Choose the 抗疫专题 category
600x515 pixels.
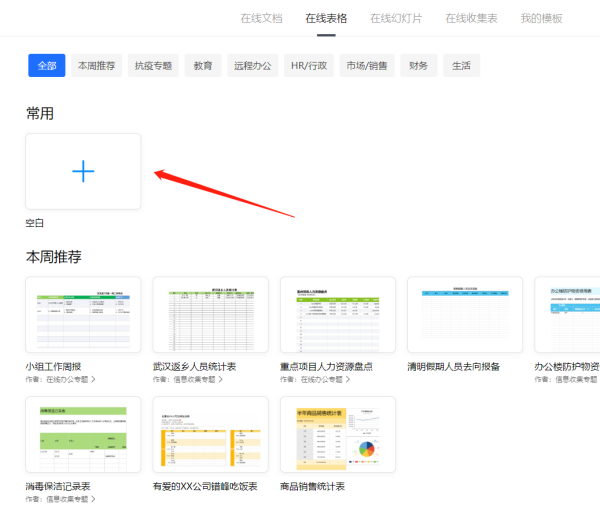pos(153,66)
